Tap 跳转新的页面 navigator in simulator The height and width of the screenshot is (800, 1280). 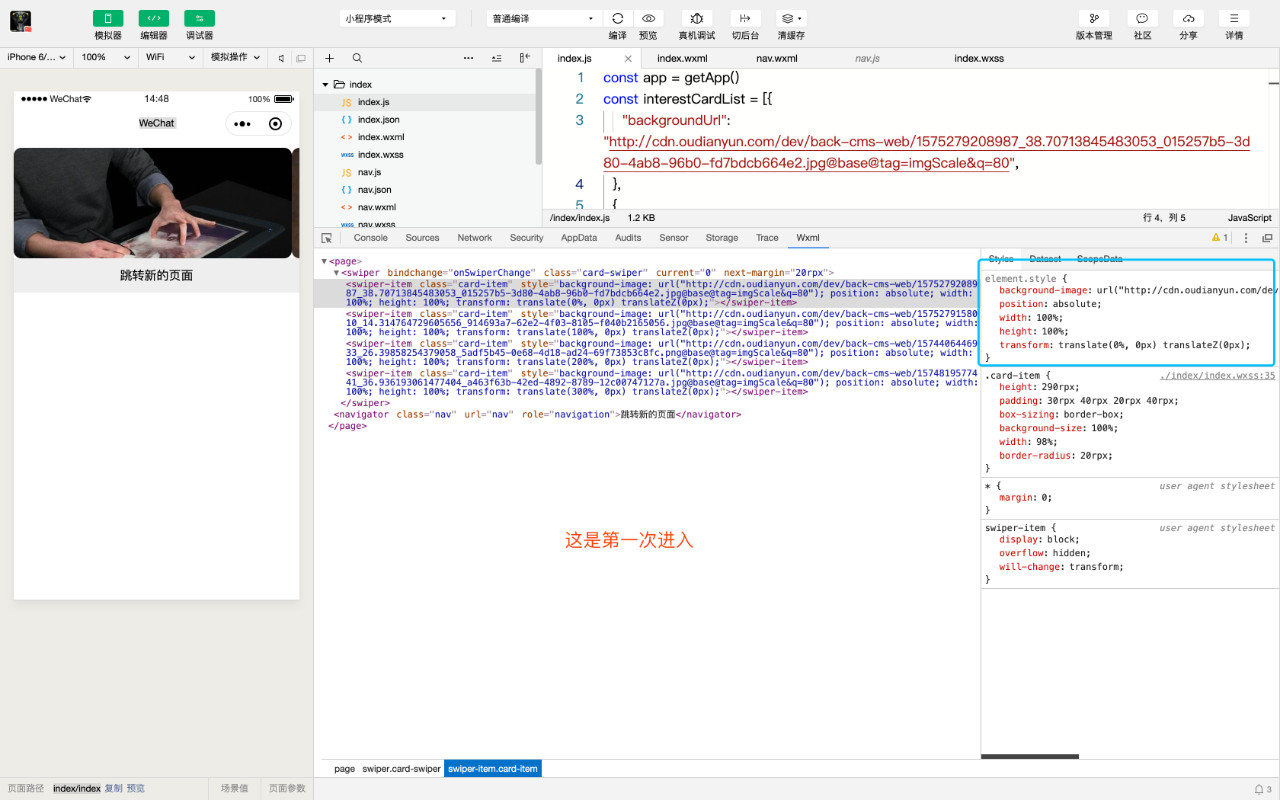click(x=156, y=275)
